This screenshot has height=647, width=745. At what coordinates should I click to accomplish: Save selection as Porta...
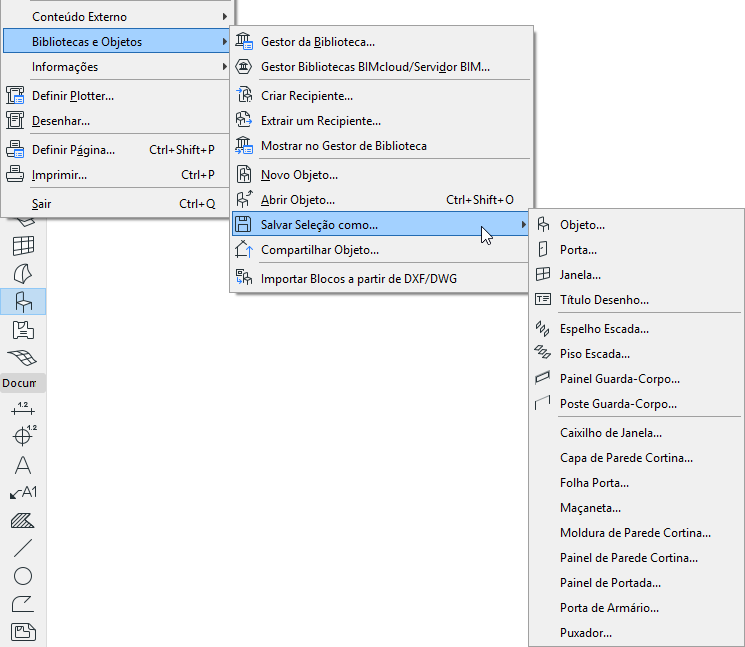click(636, 250)
